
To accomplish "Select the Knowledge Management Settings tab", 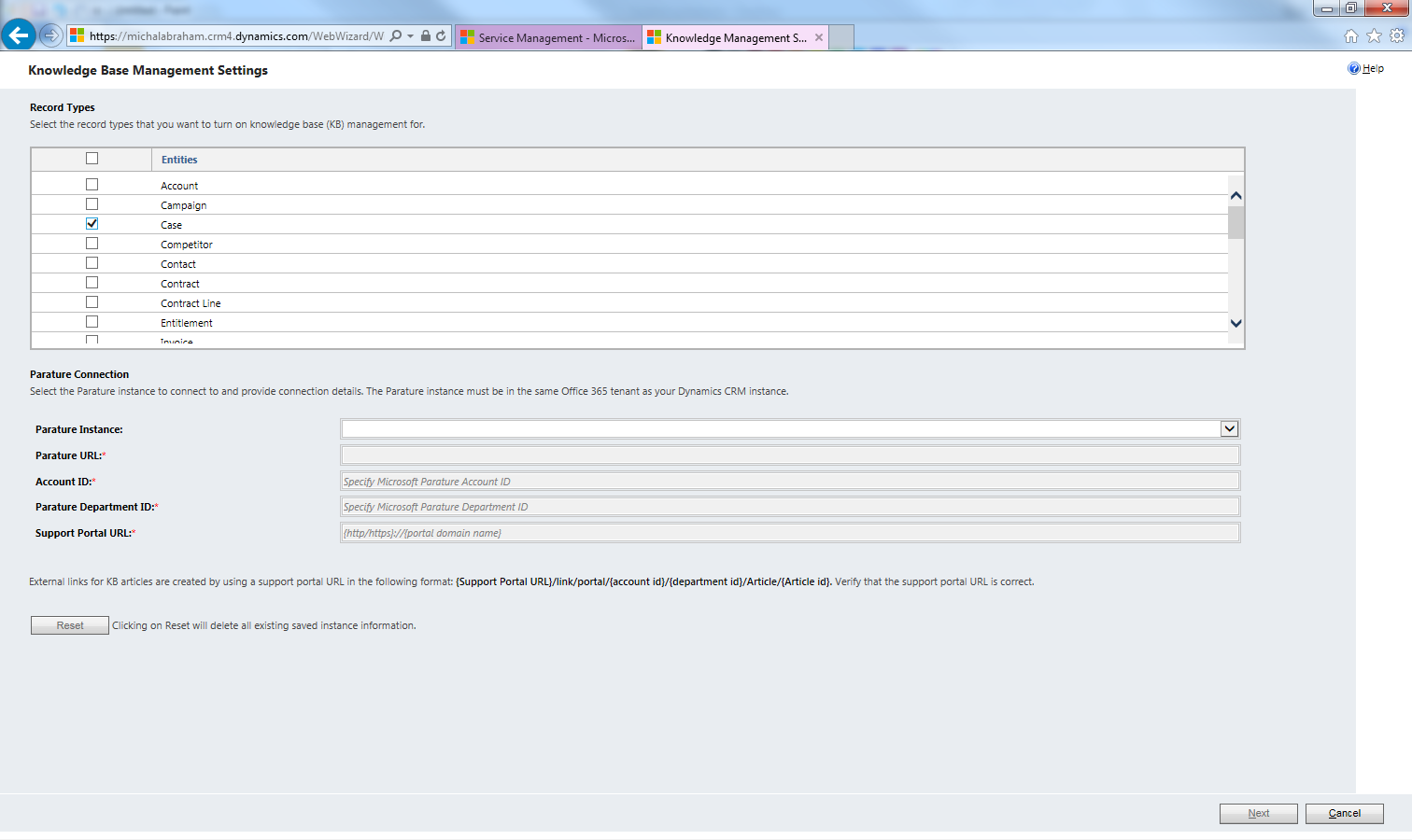I will click(735, 37).
